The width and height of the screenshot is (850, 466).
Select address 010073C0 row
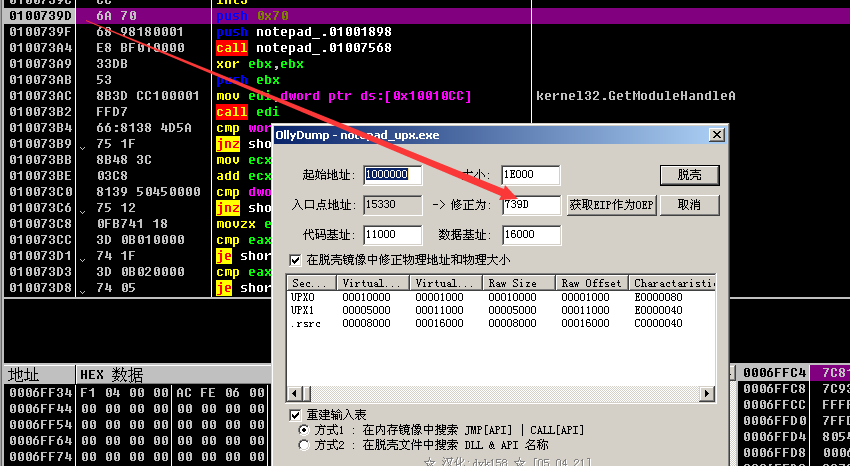click(40, 192)
